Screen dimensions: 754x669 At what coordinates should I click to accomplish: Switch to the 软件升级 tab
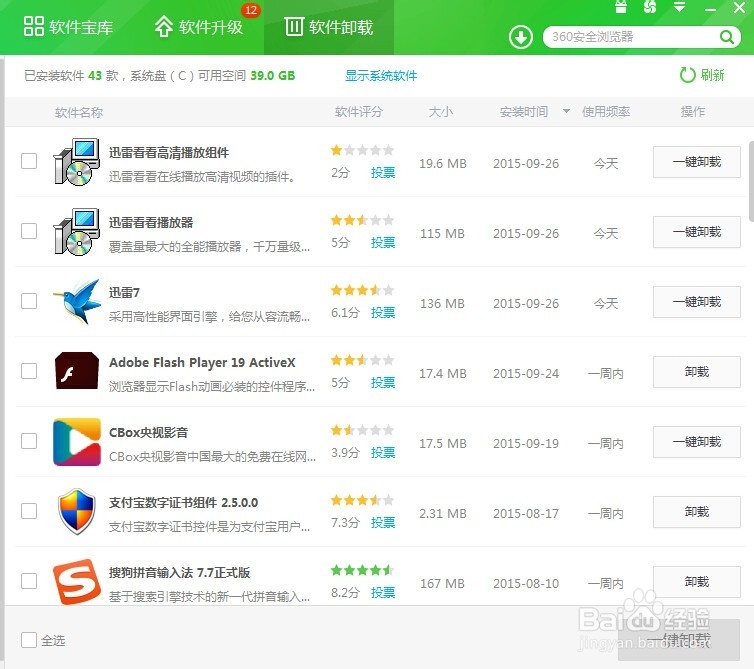(x=199, y=27)
